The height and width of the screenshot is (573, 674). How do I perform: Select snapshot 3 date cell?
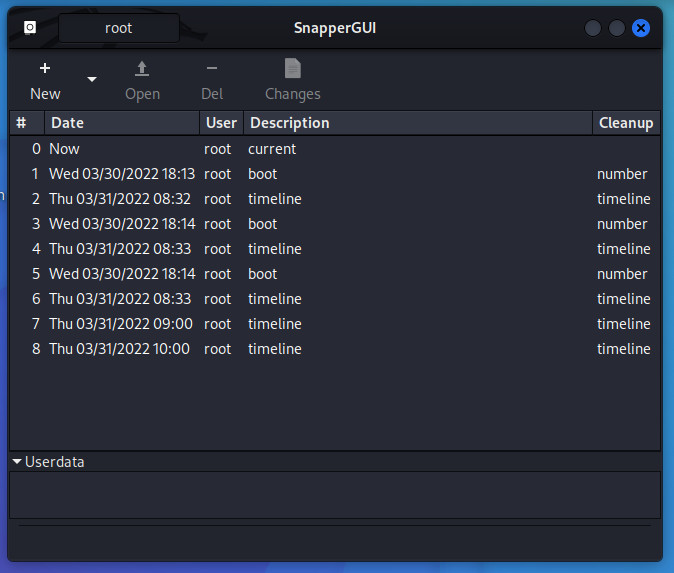[x=122, y=224]
